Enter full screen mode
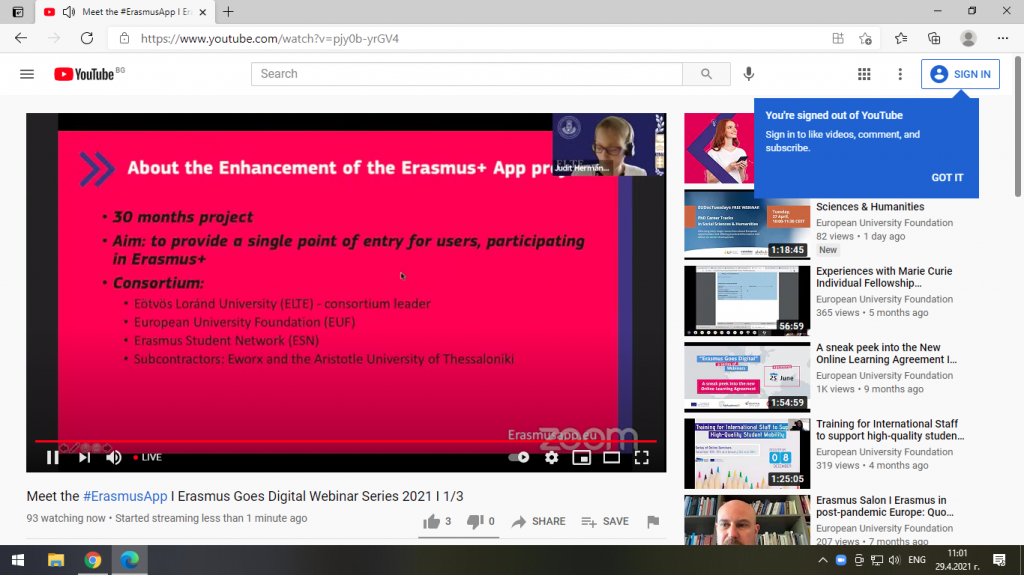The image size is (1024, 575). tap(641, 457)
